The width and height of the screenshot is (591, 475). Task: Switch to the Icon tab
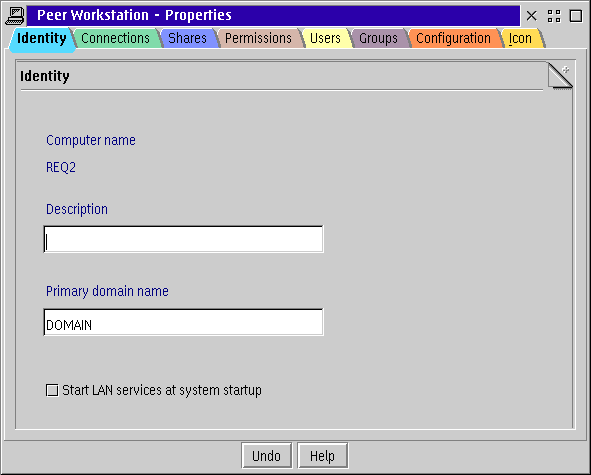point(521,38)
